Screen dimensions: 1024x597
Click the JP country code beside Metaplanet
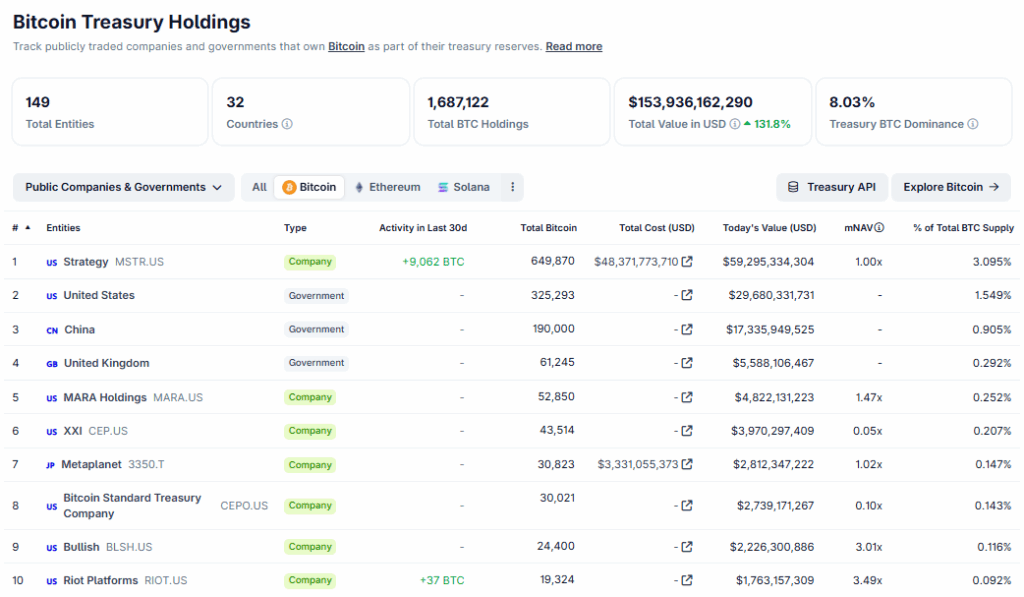pyautogui.click(x=50, y=466)
